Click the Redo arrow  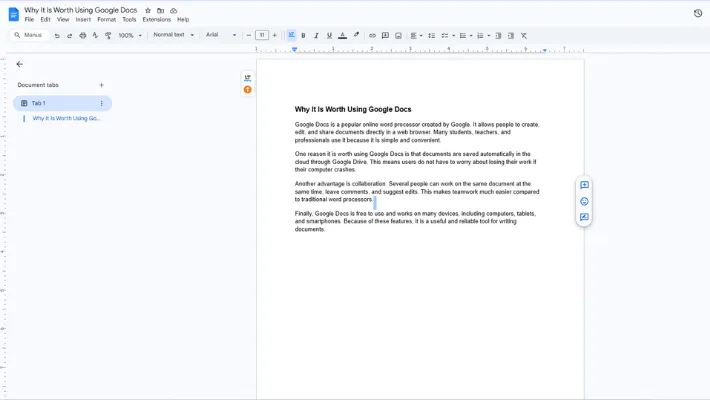[x=70, y=35]
